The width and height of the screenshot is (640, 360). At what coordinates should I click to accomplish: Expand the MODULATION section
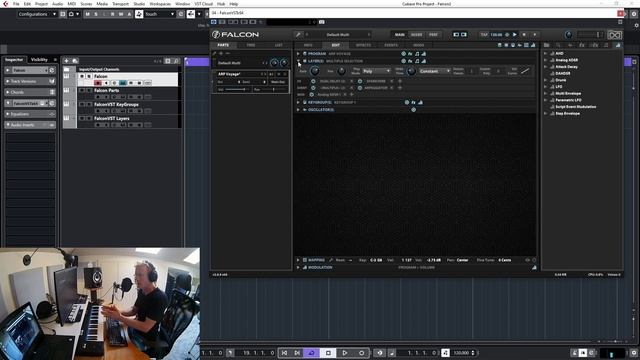click(298, 268)
